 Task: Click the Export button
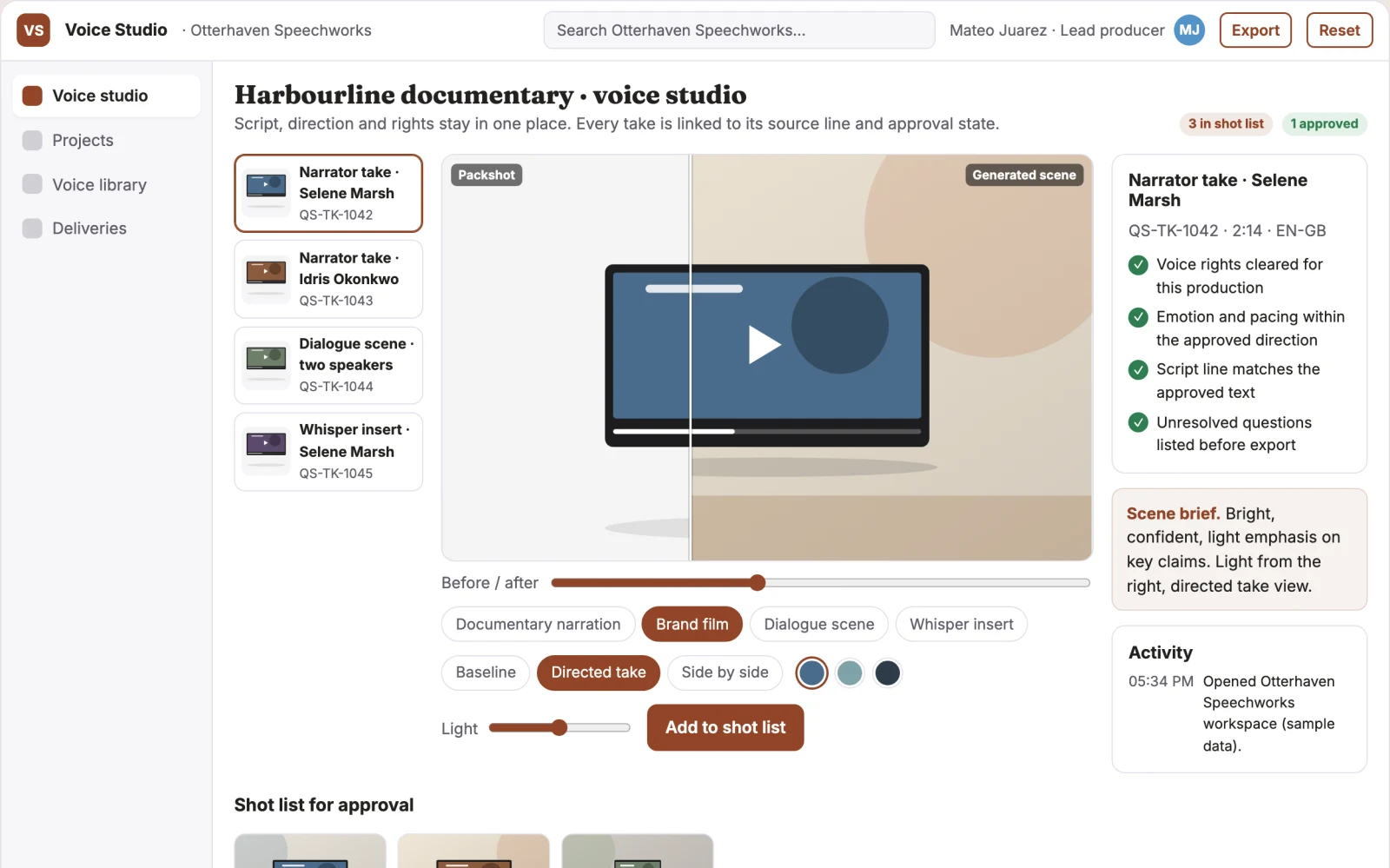pyautogui.click(x=1255, y=30)
